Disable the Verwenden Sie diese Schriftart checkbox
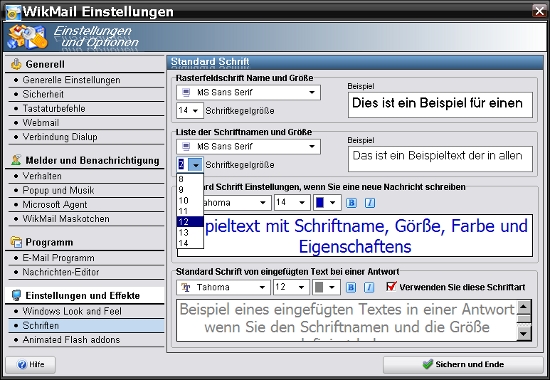Viewport: 550px width, 380px height. (391, 286)
